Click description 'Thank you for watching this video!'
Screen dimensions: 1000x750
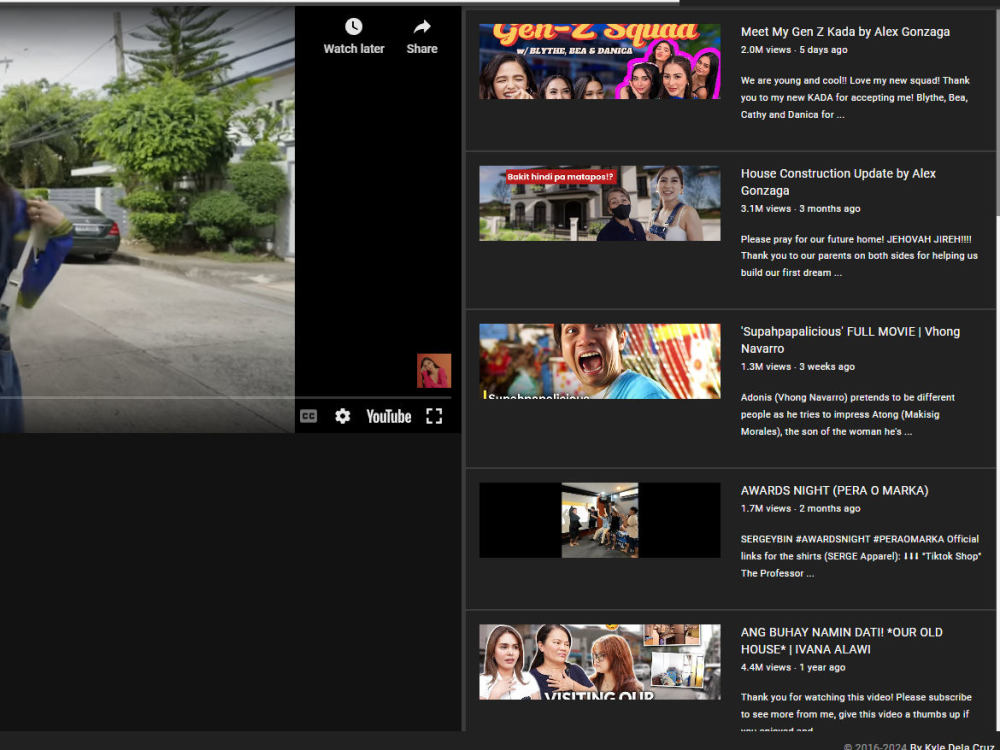click(x=856, y=713)
